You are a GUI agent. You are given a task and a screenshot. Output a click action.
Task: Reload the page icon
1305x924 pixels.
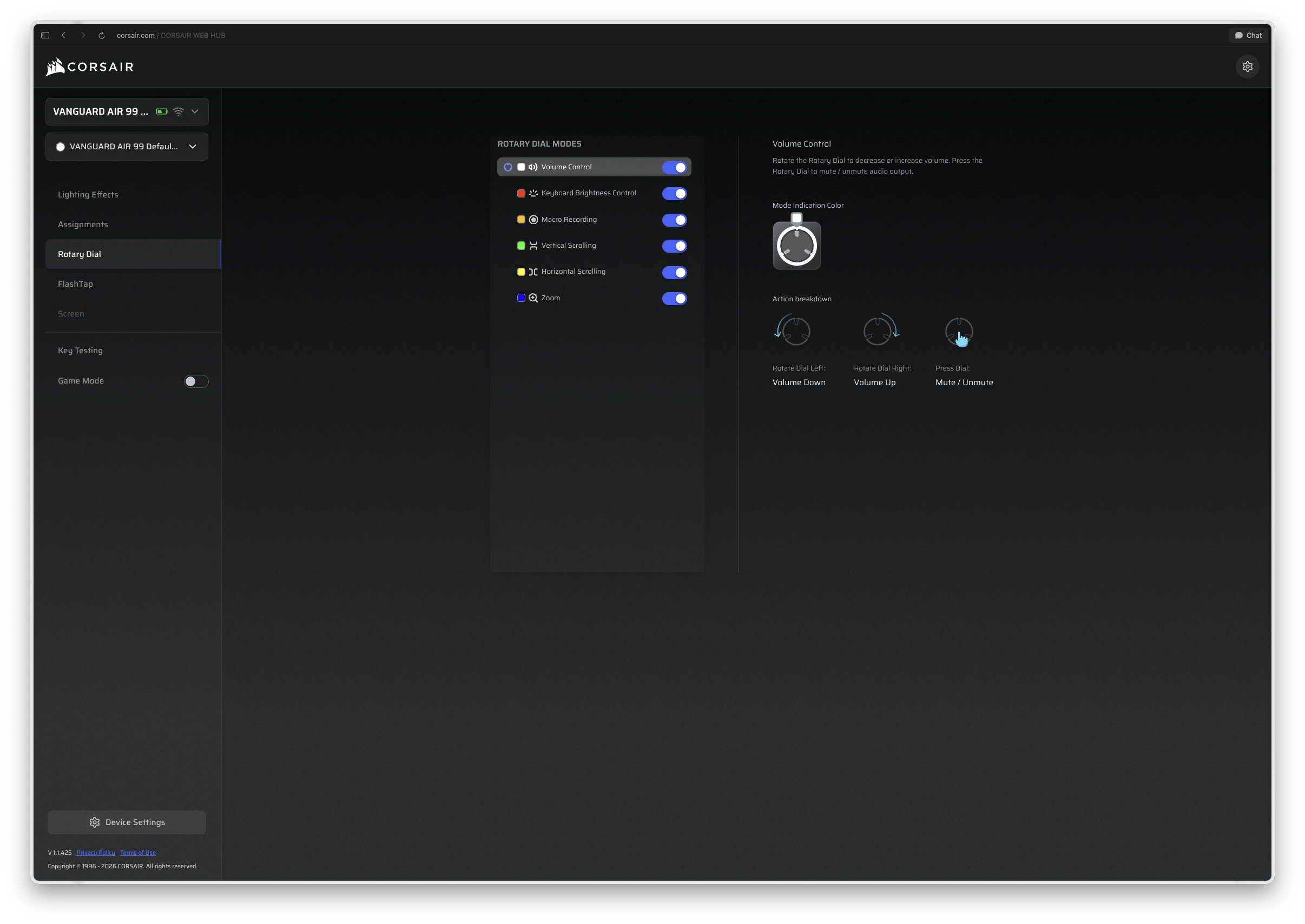(102, 35)
